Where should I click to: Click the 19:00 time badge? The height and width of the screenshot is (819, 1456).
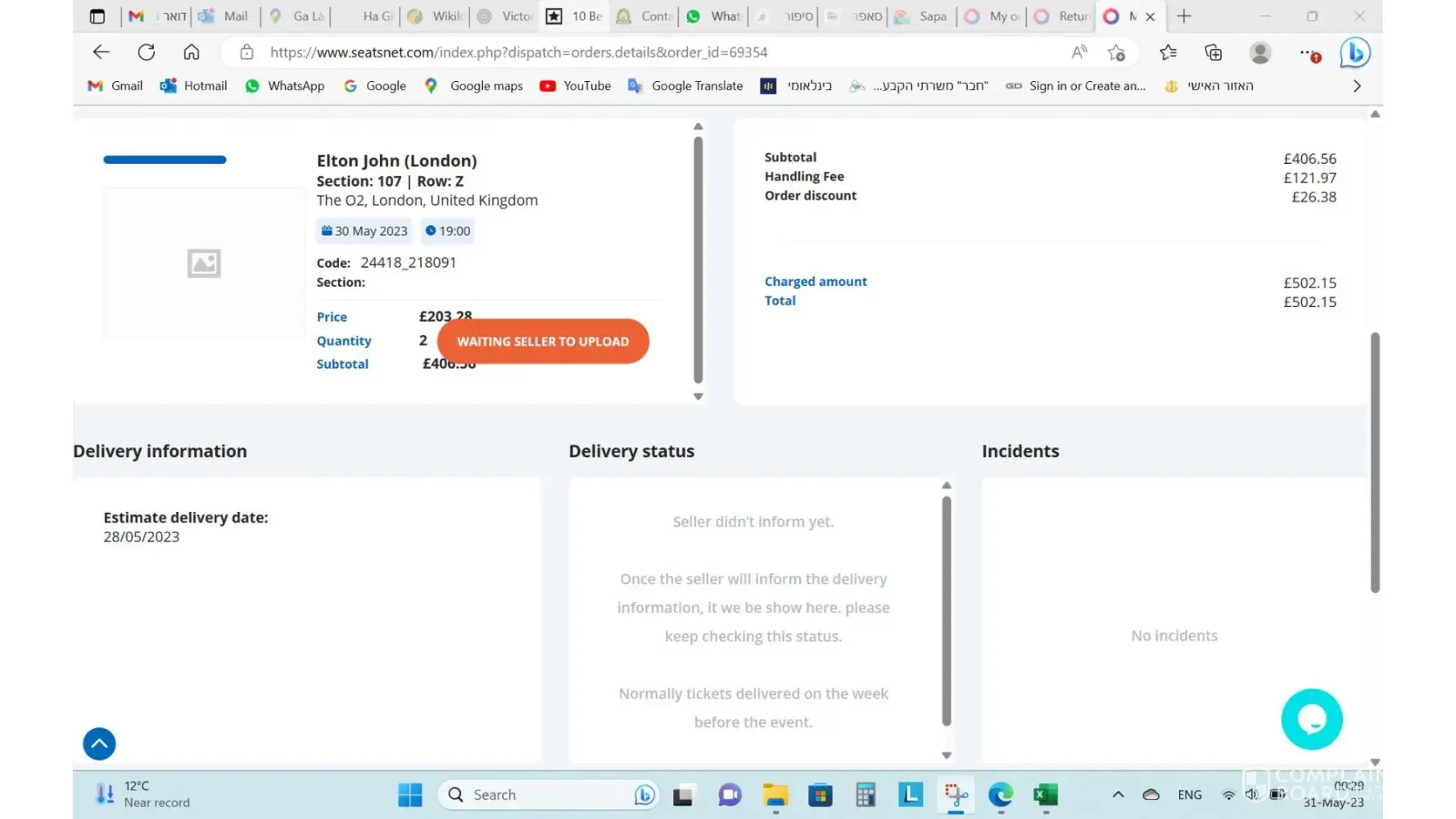point(448,231)
